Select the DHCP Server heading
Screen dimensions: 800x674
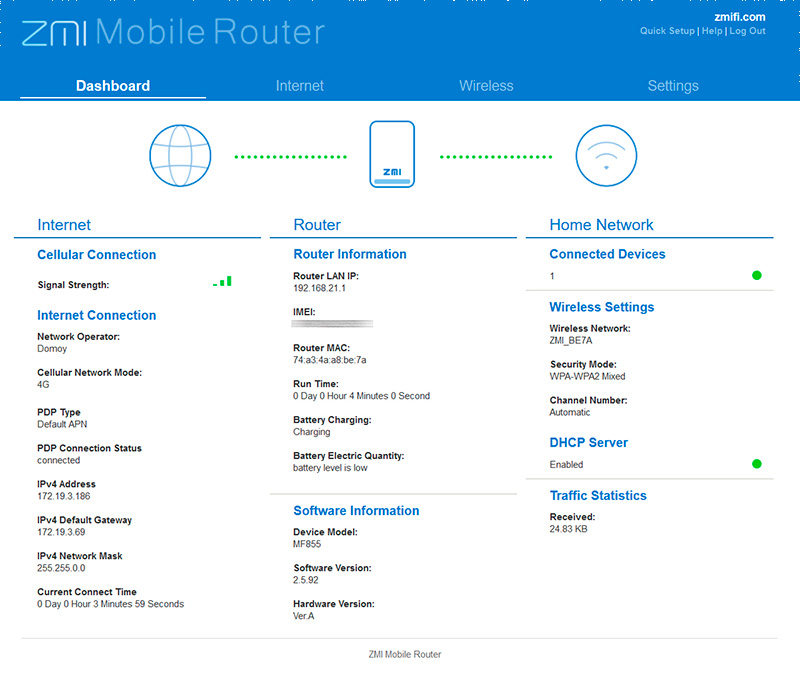tap(588, 442)
